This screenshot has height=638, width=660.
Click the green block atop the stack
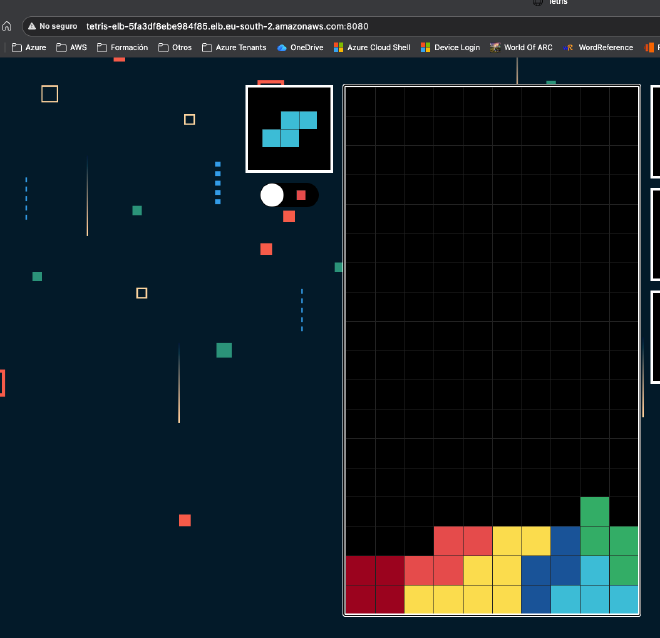[x=594, y=511]
